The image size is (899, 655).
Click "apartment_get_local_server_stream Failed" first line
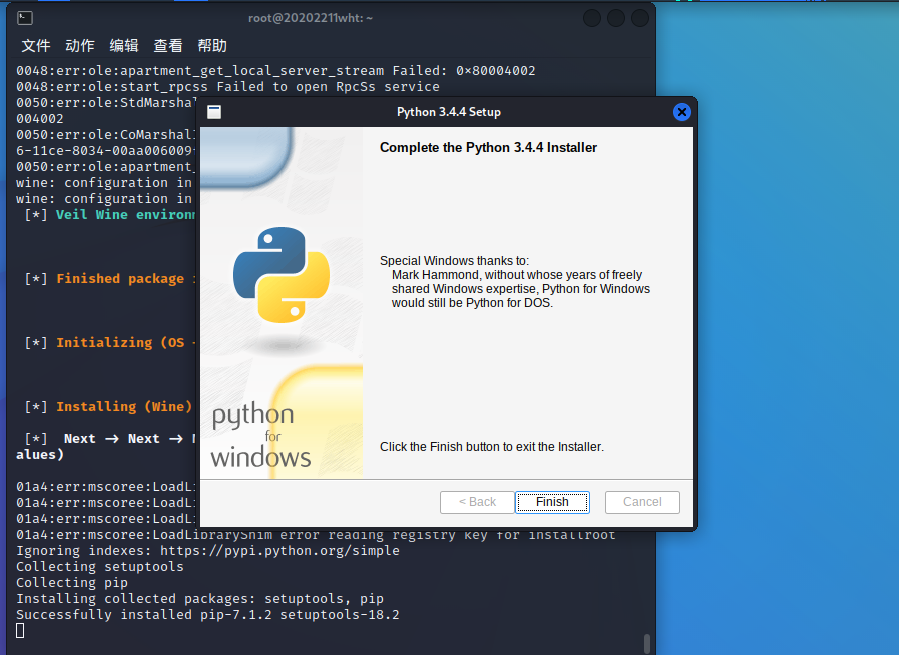coord(275,71)
